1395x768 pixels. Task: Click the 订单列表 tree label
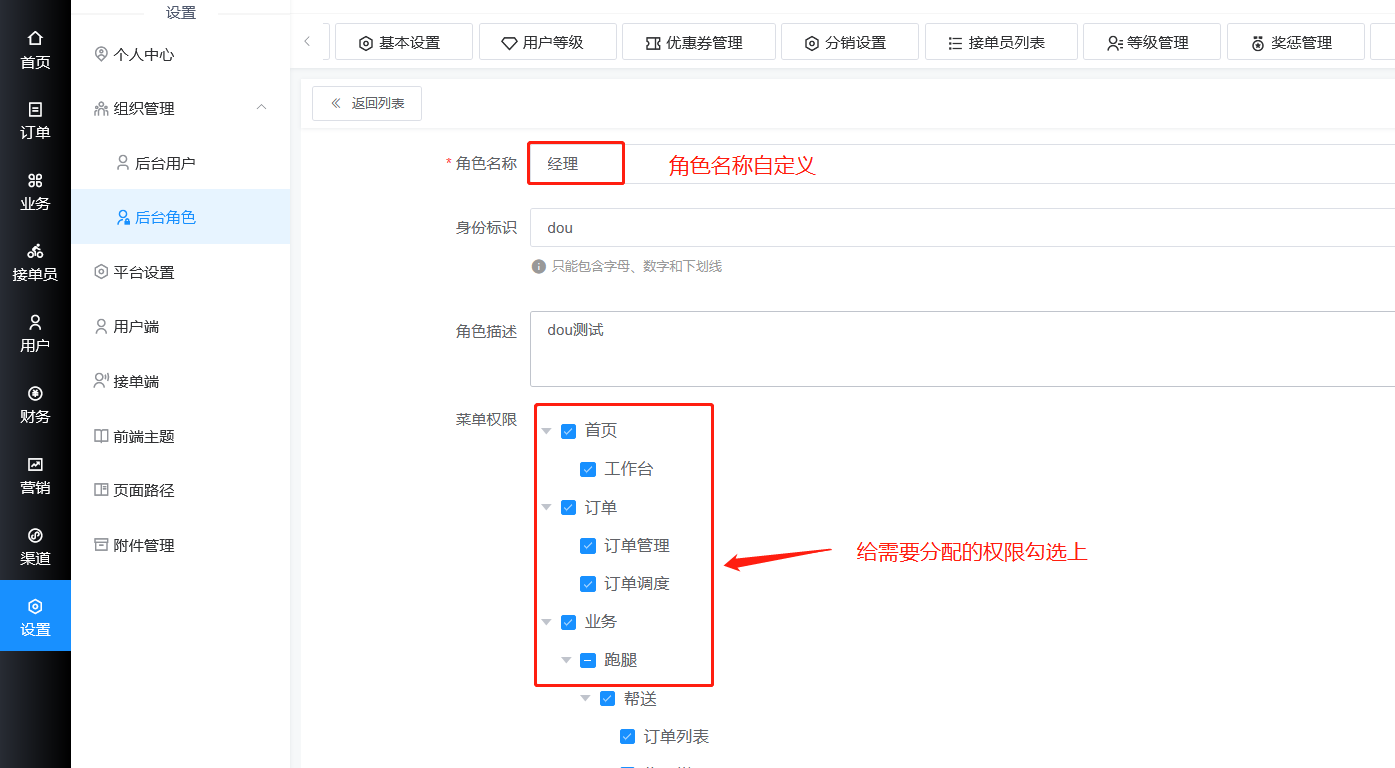tap(676, 737)
